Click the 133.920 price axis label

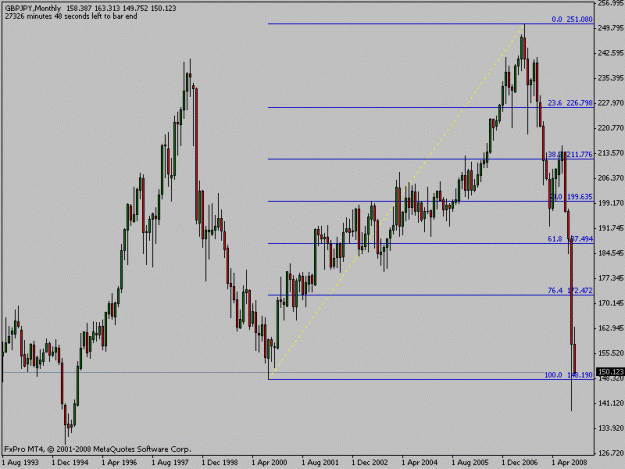point(611,428)
